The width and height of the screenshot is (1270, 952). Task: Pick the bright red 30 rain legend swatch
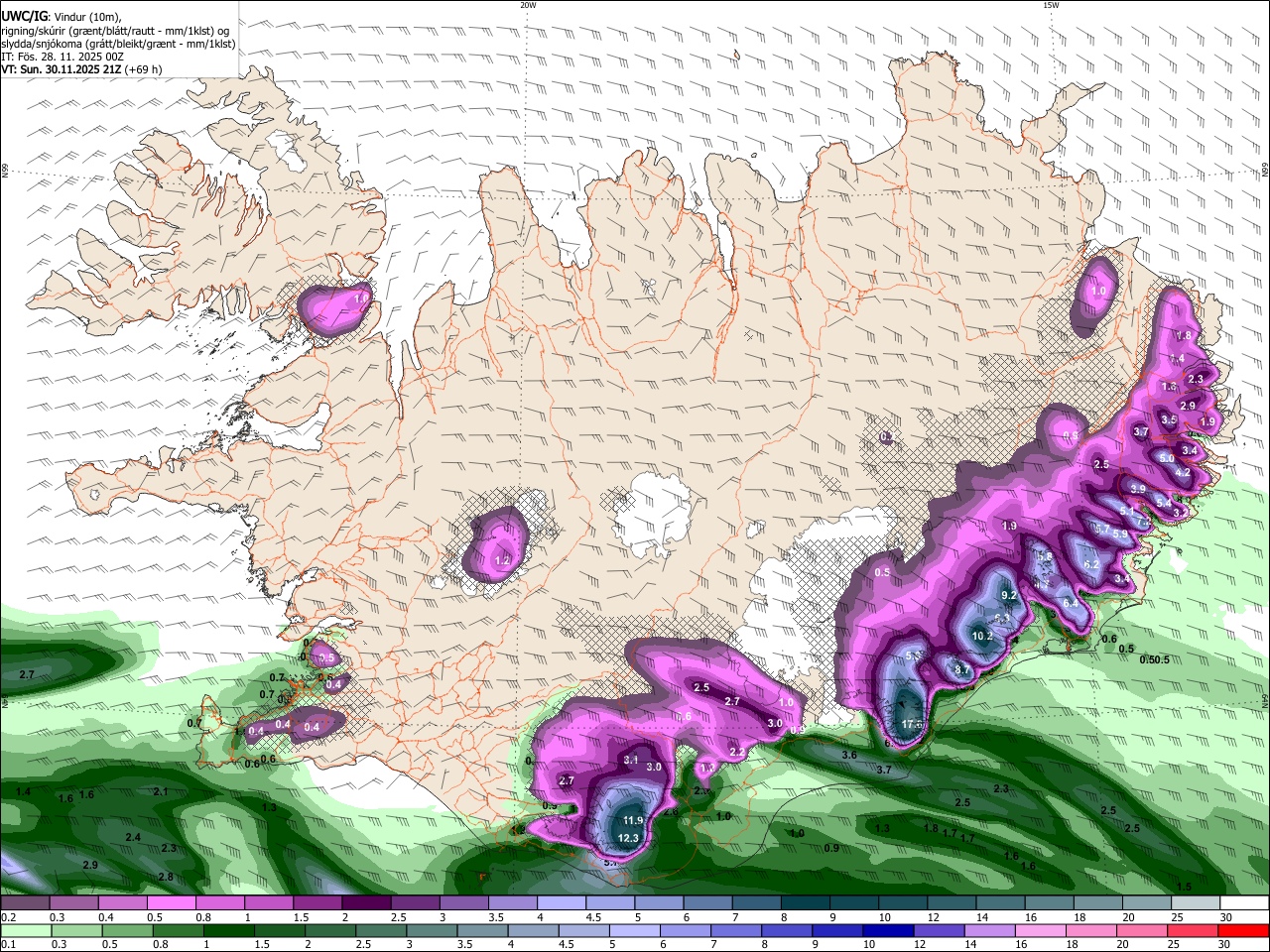click(1243, 930)
